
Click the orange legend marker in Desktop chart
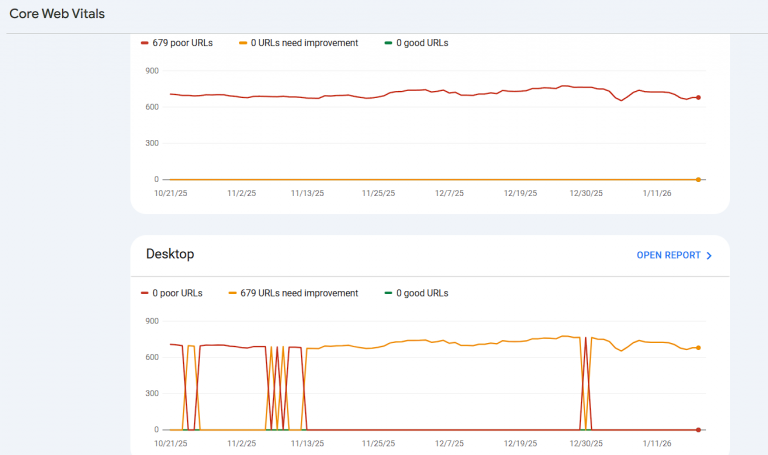pos(232,293)
